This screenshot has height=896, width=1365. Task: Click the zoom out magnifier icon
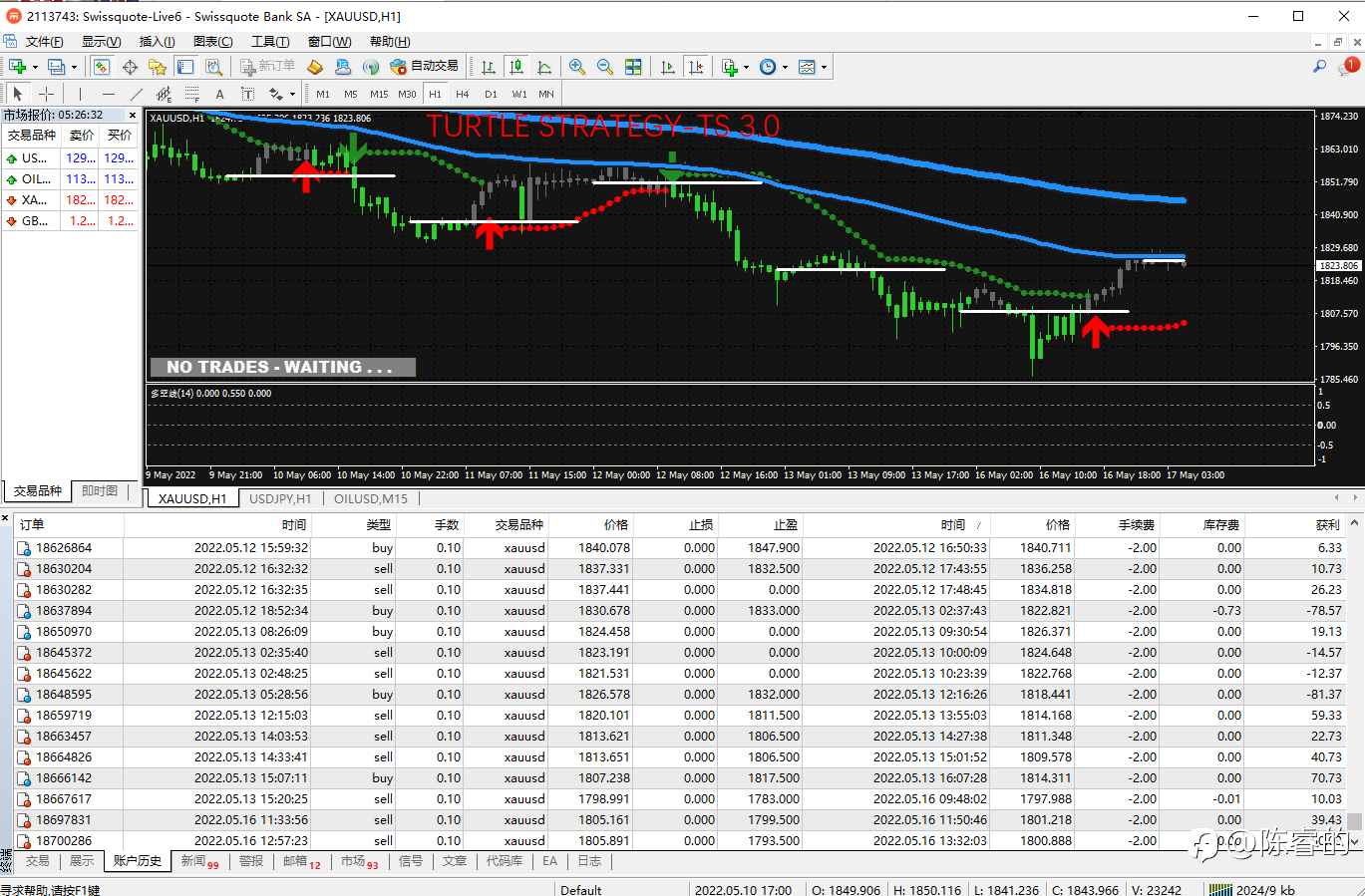(x=604, y=67)
